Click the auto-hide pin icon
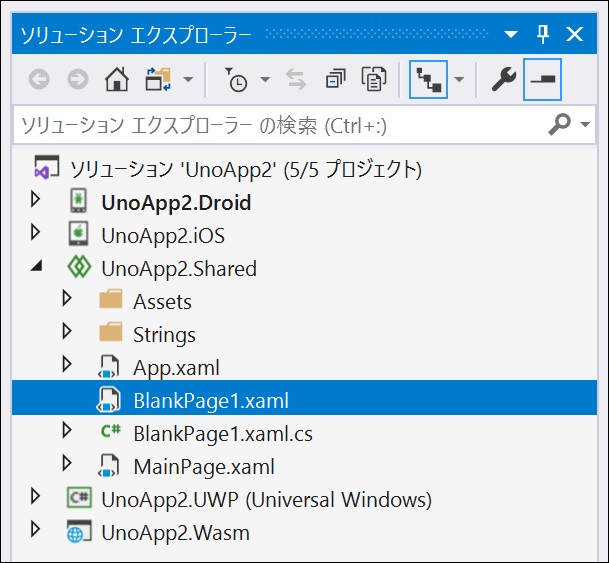The height and width of the screenshot is (563, 609). [543, 34]
